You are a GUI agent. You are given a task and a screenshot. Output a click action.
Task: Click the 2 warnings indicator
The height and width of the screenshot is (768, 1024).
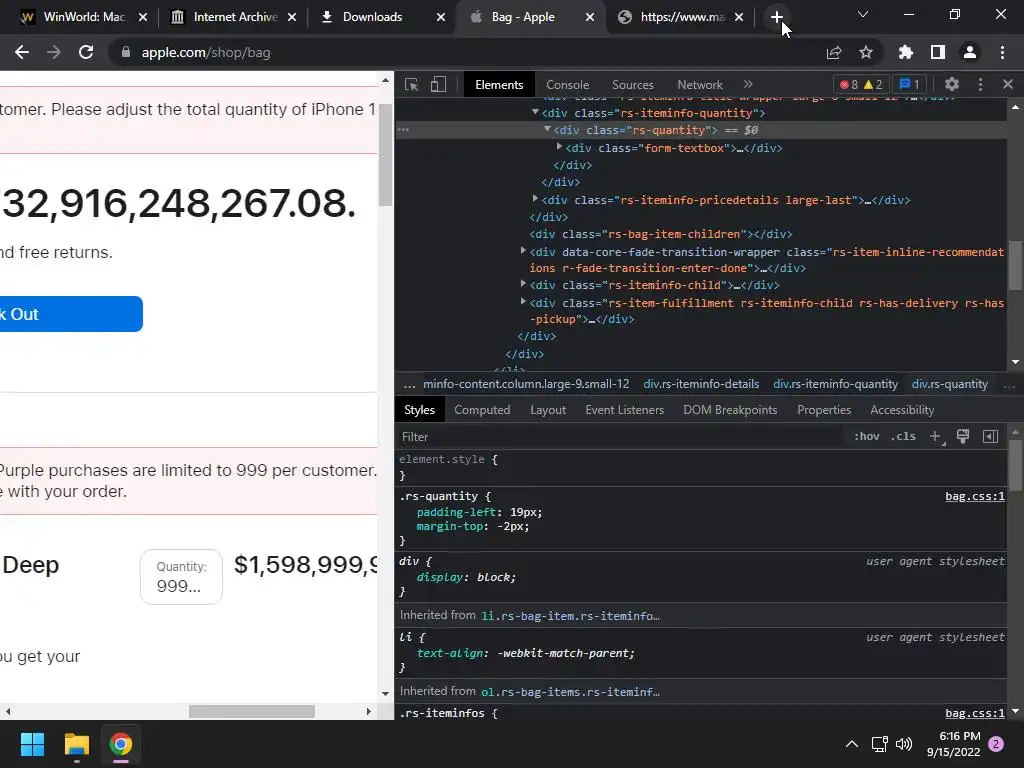point(873,84)
